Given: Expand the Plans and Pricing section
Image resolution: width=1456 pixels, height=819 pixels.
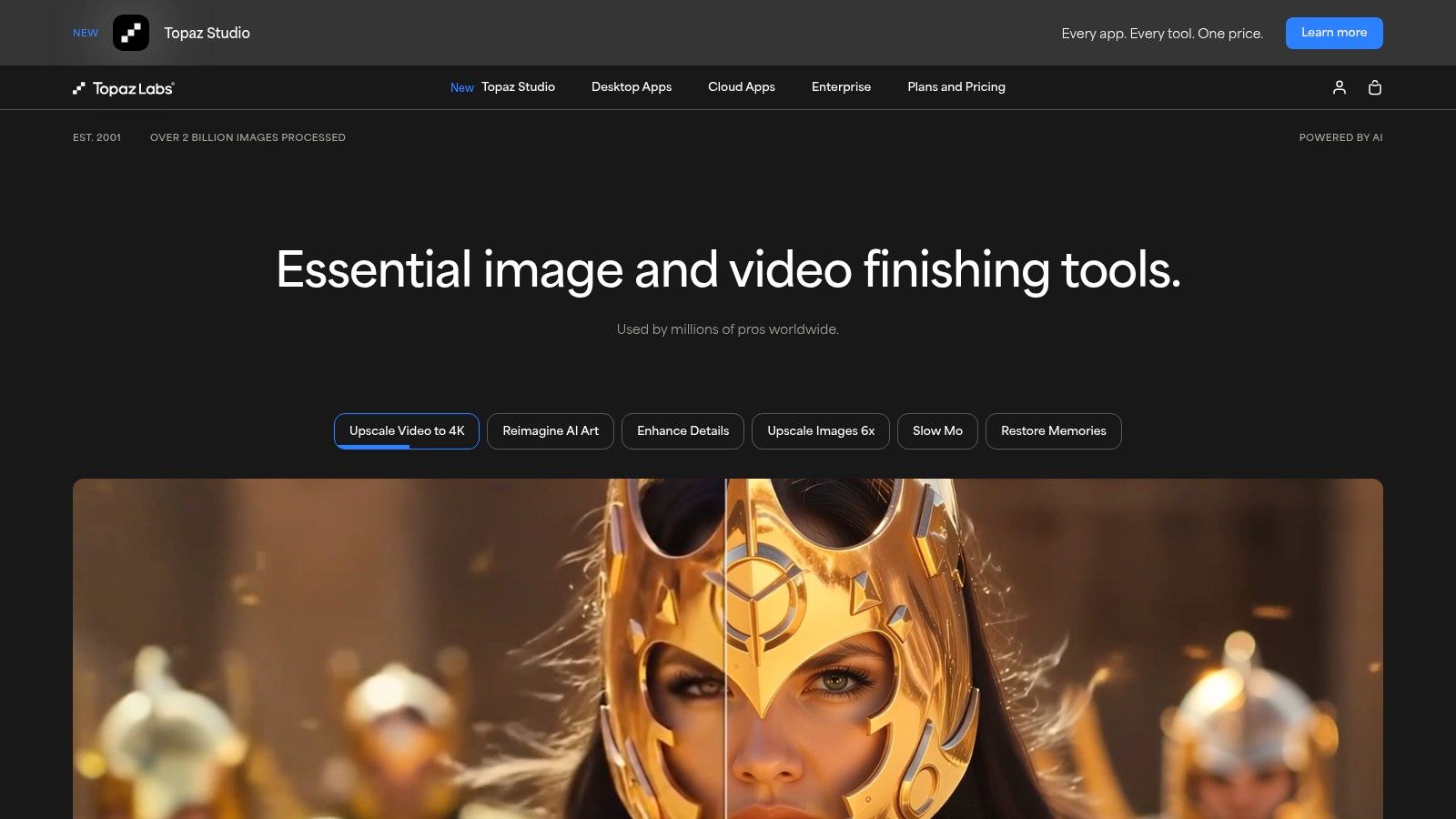Looking at the screenshot, I should pos(955,87).
